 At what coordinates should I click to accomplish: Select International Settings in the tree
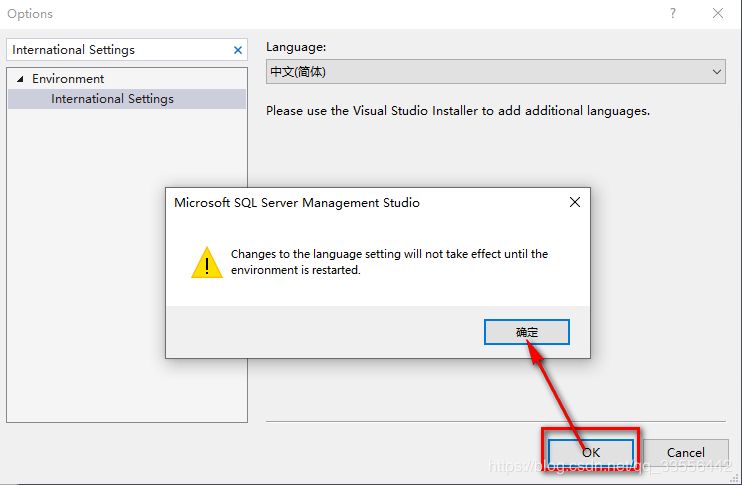point(127,99)
